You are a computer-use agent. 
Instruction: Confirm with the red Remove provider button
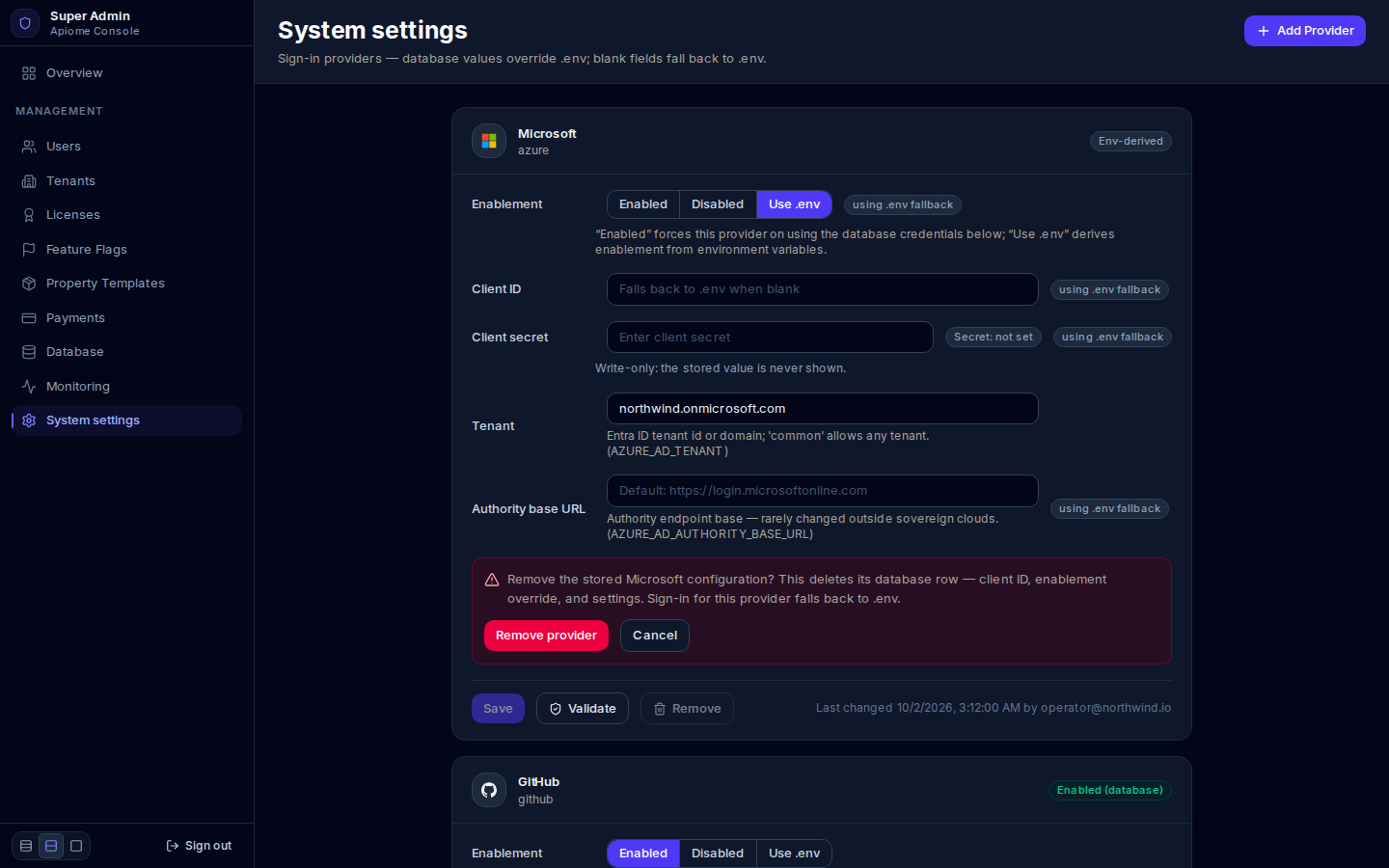546,636
